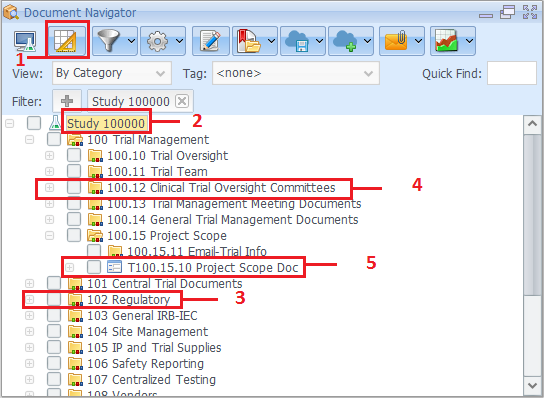The image size is (544, 398).
Task: Click the vertical scrollbar thumb
Action: click(533, 215)
